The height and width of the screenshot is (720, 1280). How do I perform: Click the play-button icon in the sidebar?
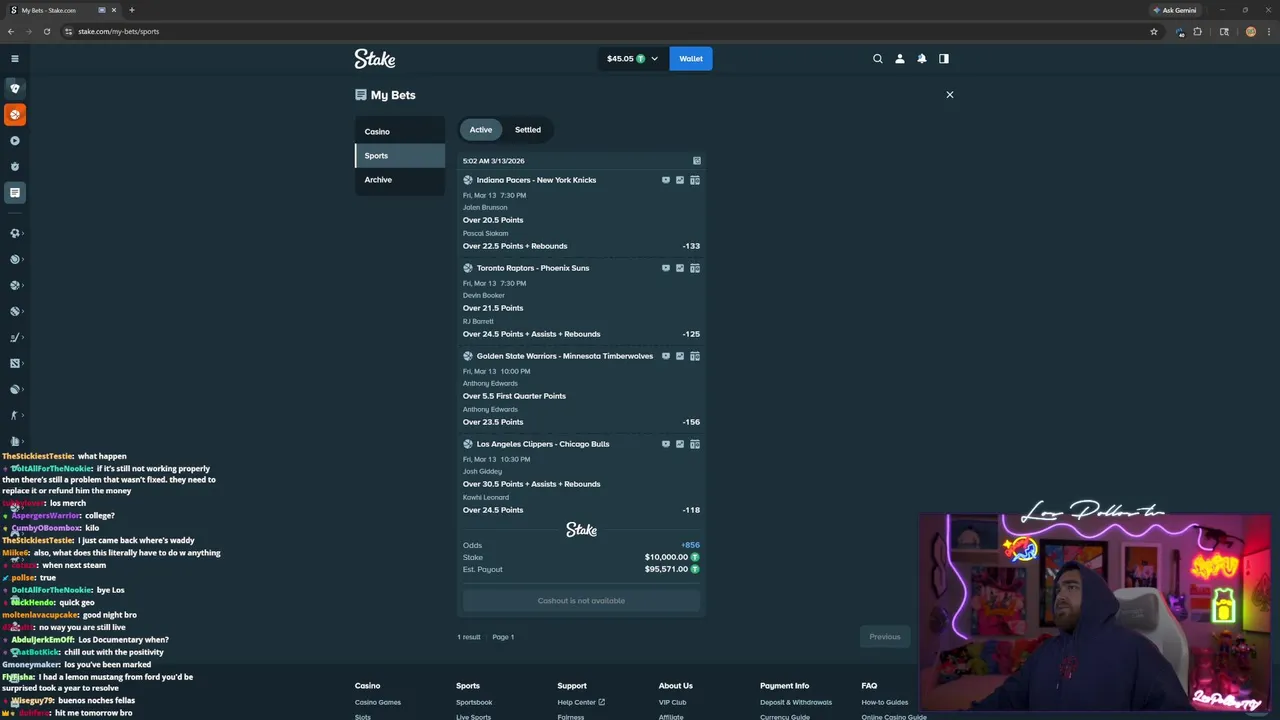coord(15,141)
